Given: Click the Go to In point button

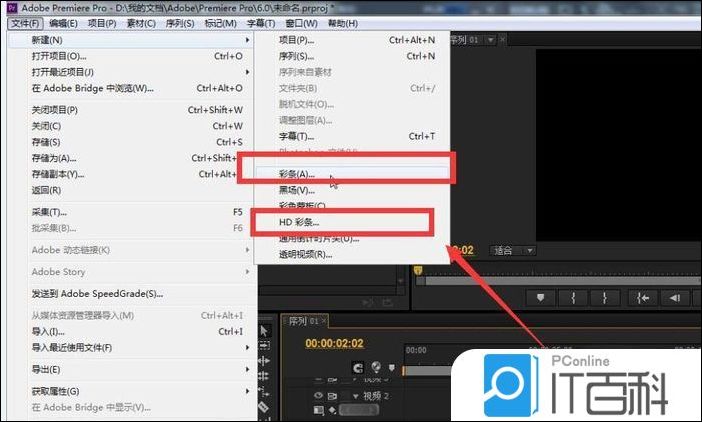Looking at the screenshot, I should point(642,298).
